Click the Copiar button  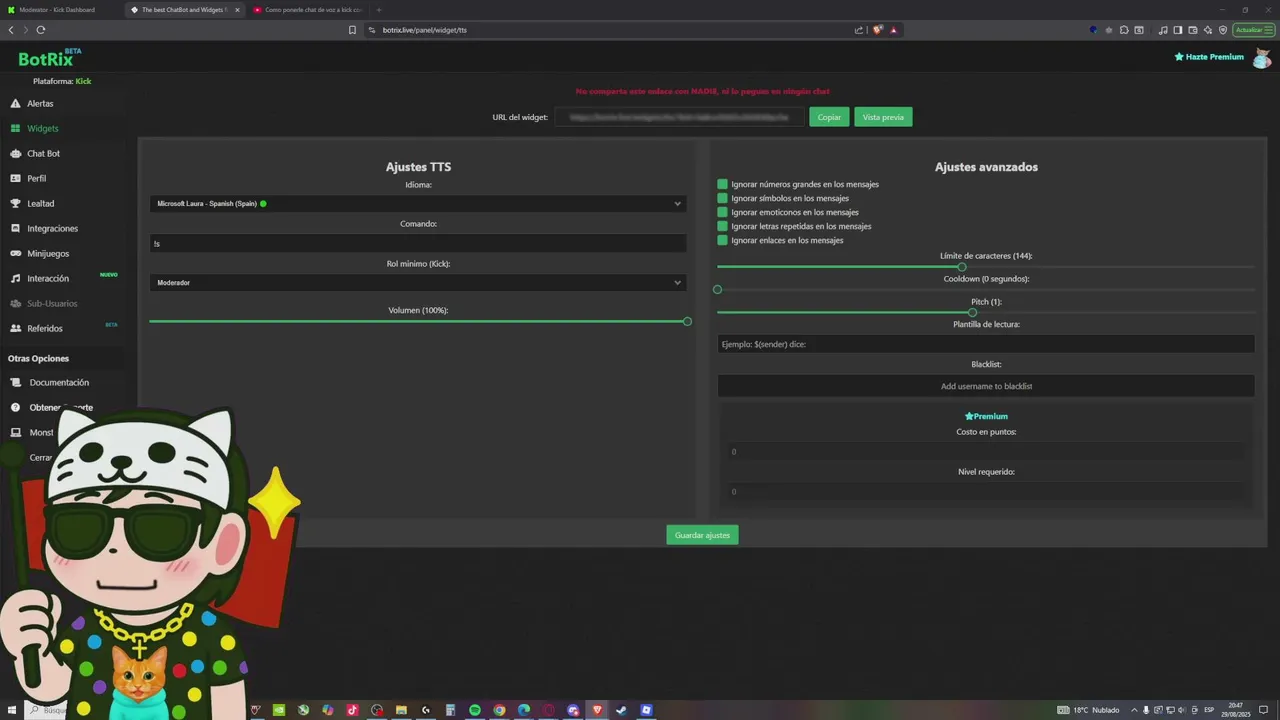(x=829, y=117)
